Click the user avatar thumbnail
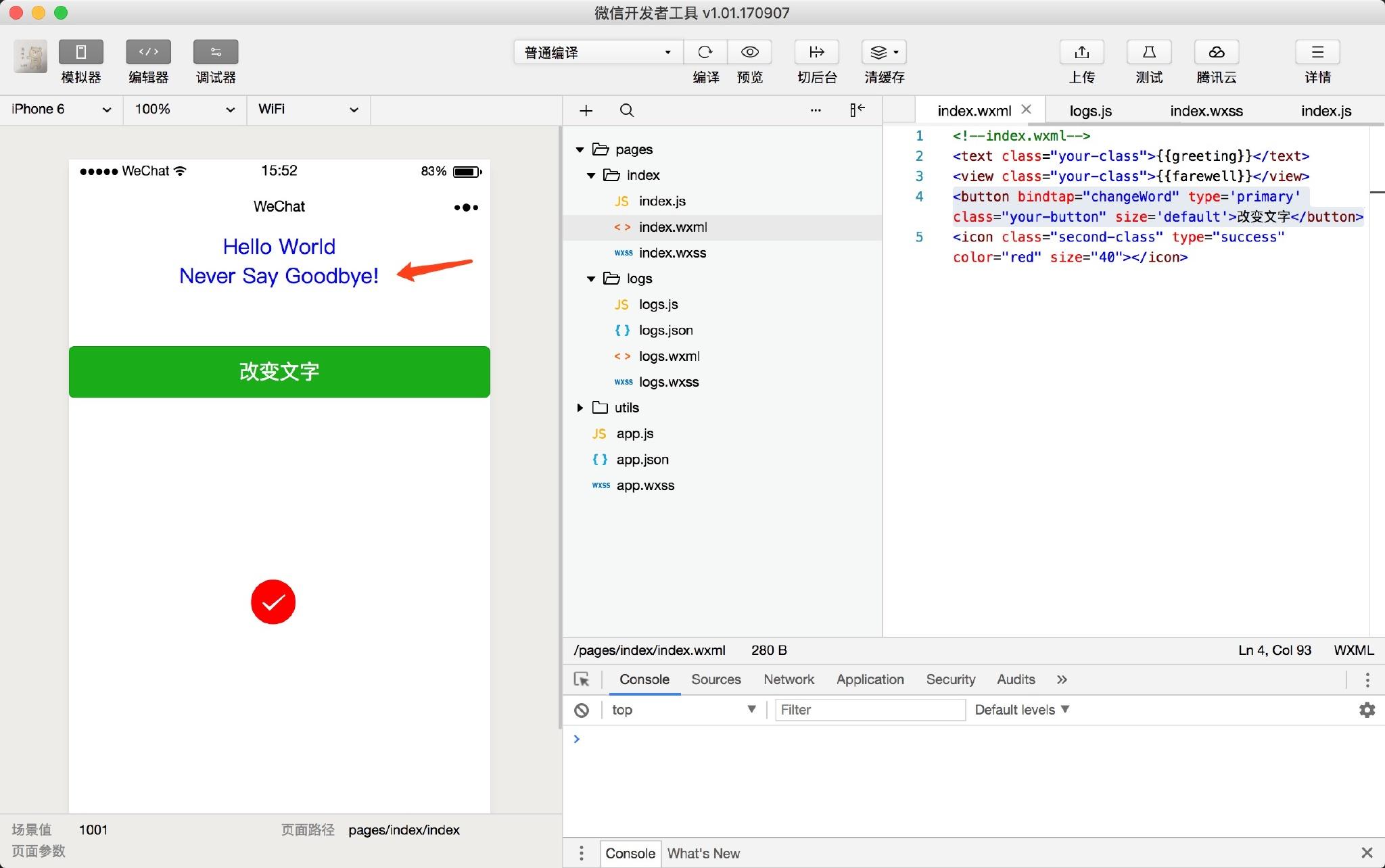The image size is (1385, 868). tap(30, 56)
